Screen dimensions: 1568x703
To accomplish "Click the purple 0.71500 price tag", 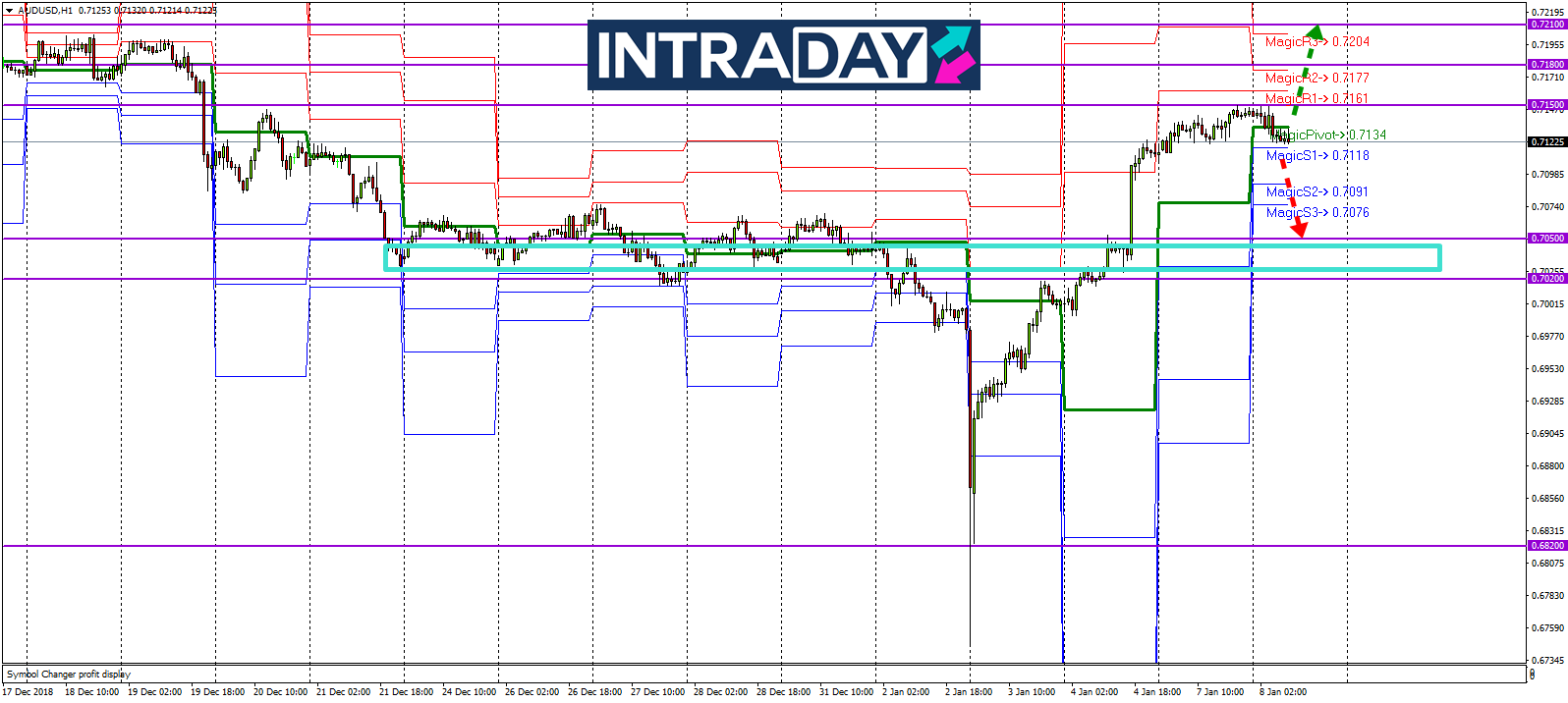I will tap(1547, 105).
